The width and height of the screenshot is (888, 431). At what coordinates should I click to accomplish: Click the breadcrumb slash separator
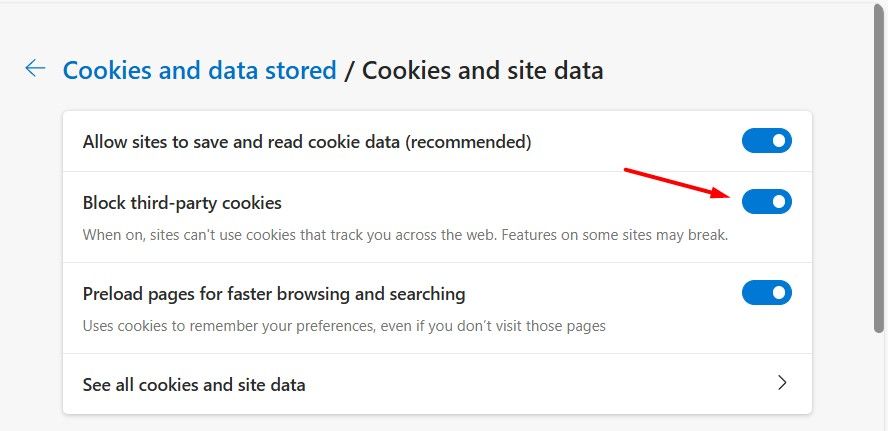point(349,70)
